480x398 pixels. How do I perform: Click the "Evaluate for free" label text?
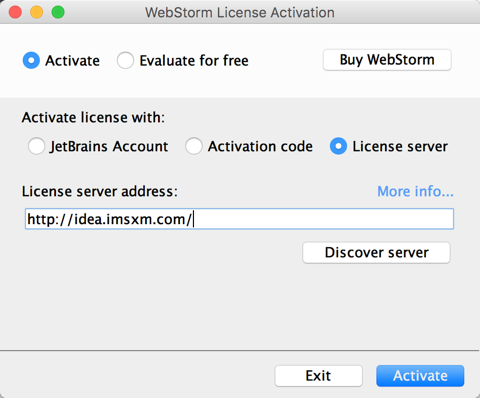coord(194,61)
